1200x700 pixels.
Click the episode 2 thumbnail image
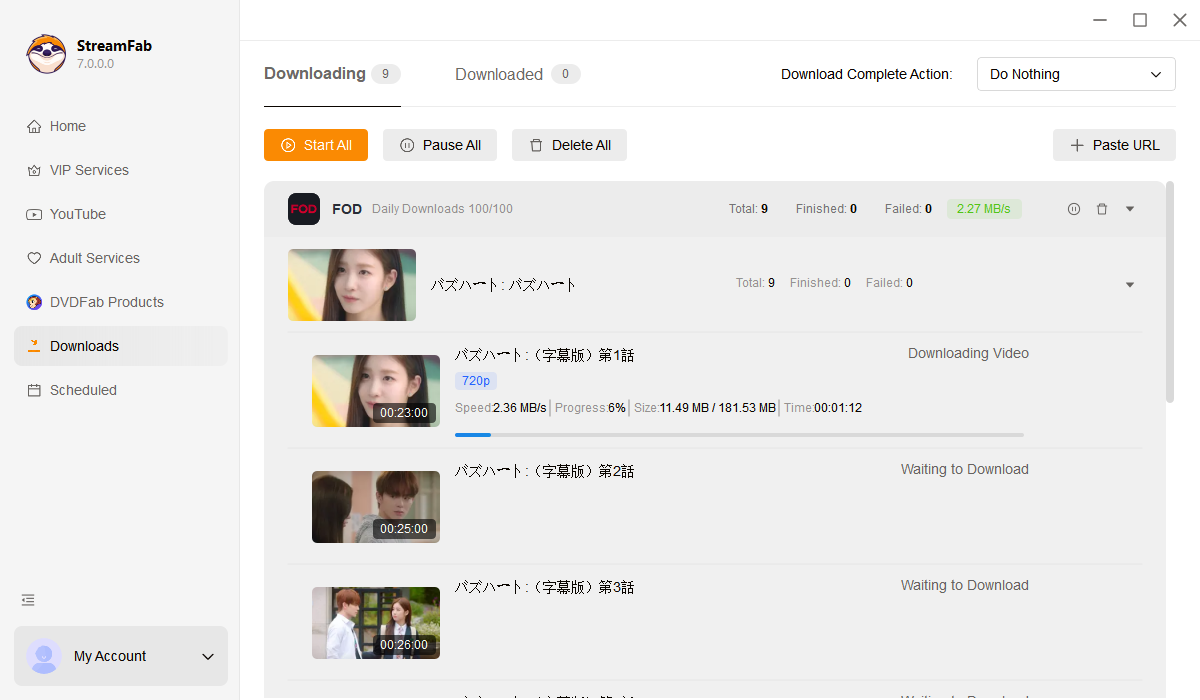pyautogui.click(x=376, y=507)
